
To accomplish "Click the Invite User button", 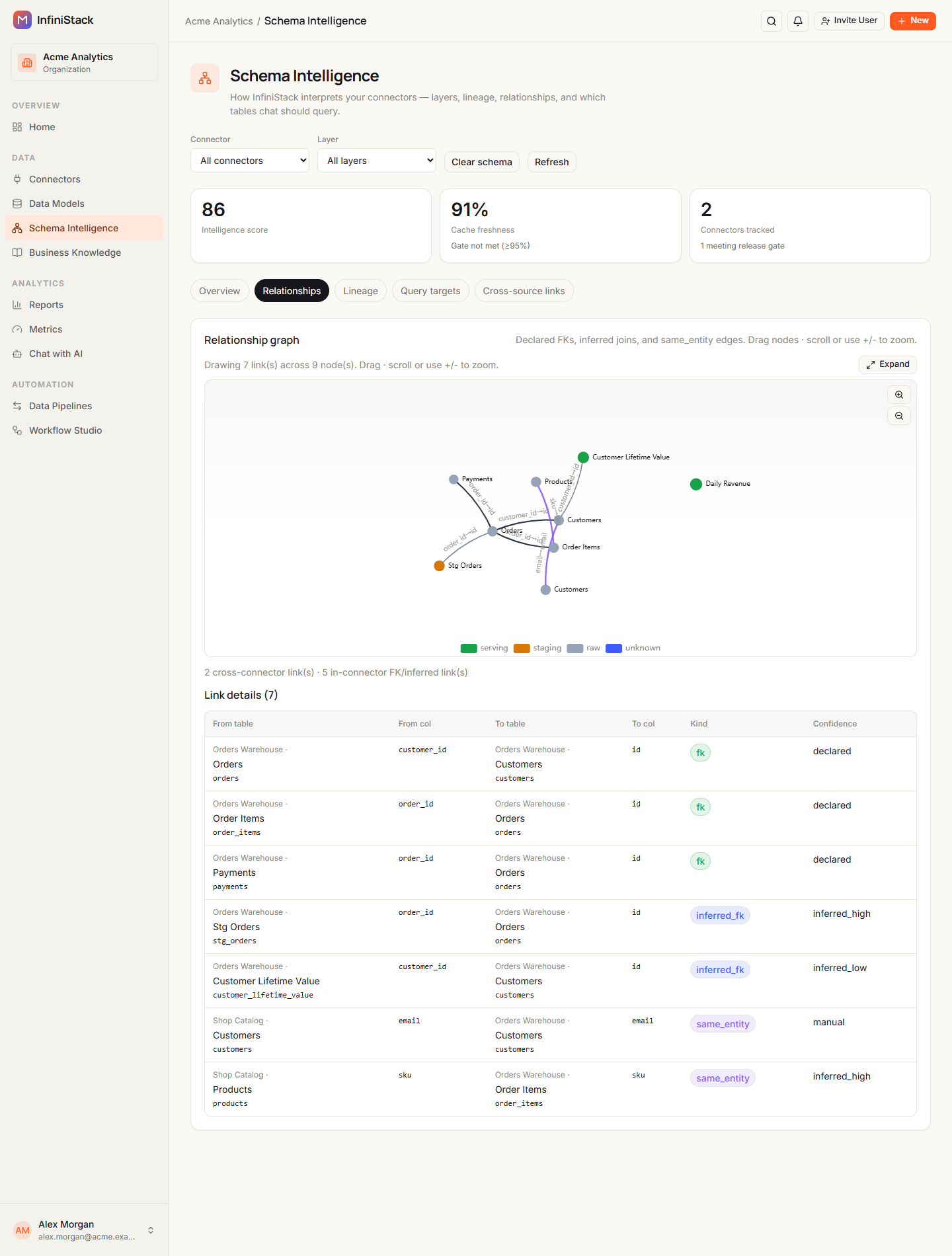I will point(849,20).
